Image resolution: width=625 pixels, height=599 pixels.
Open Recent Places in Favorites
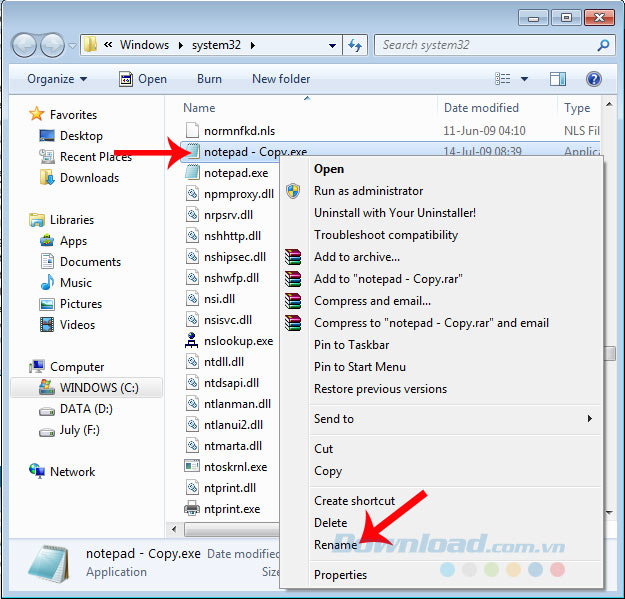[x=85, y=157]
